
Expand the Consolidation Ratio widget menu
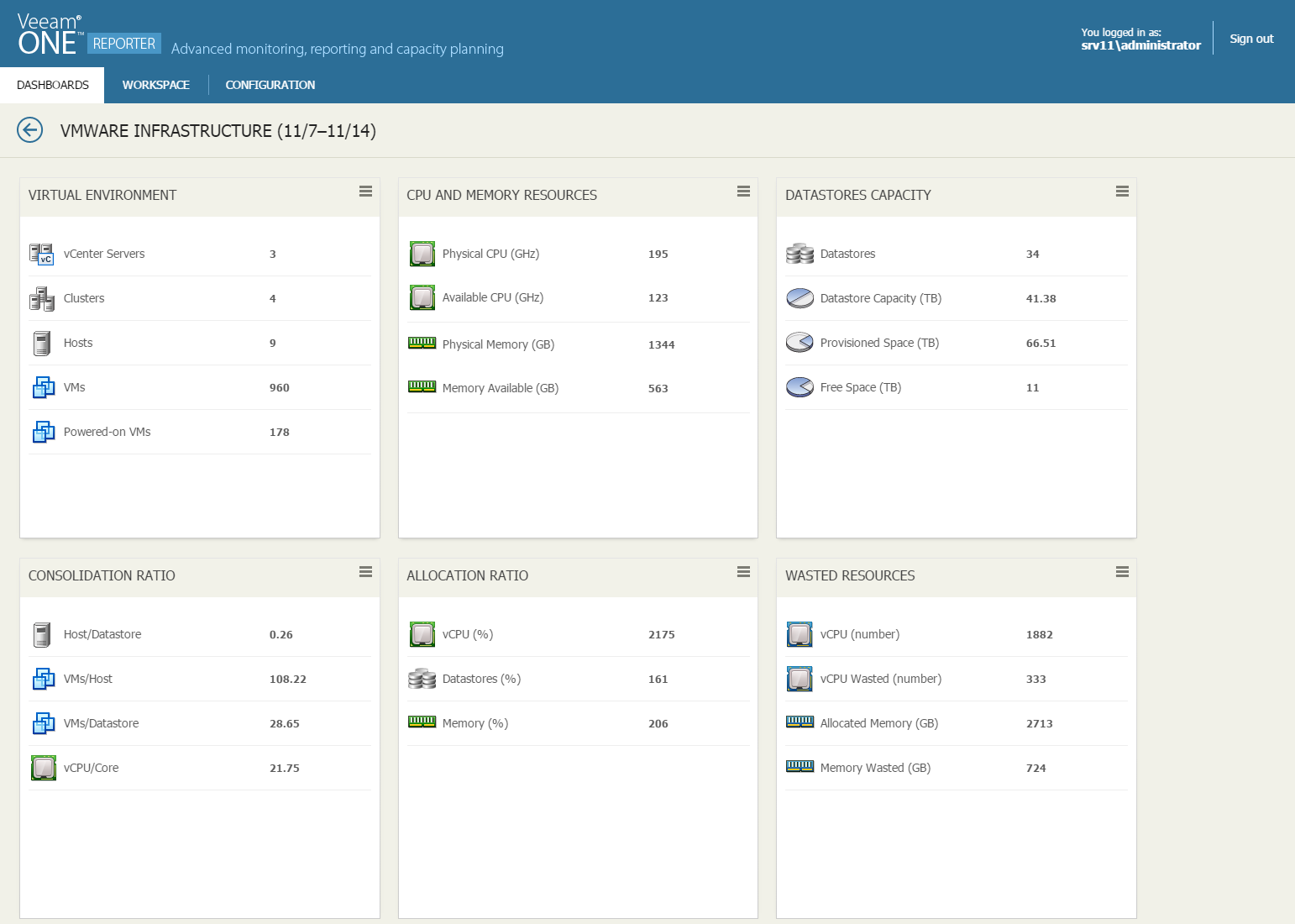pyautogui.click(x=365, y=572)
